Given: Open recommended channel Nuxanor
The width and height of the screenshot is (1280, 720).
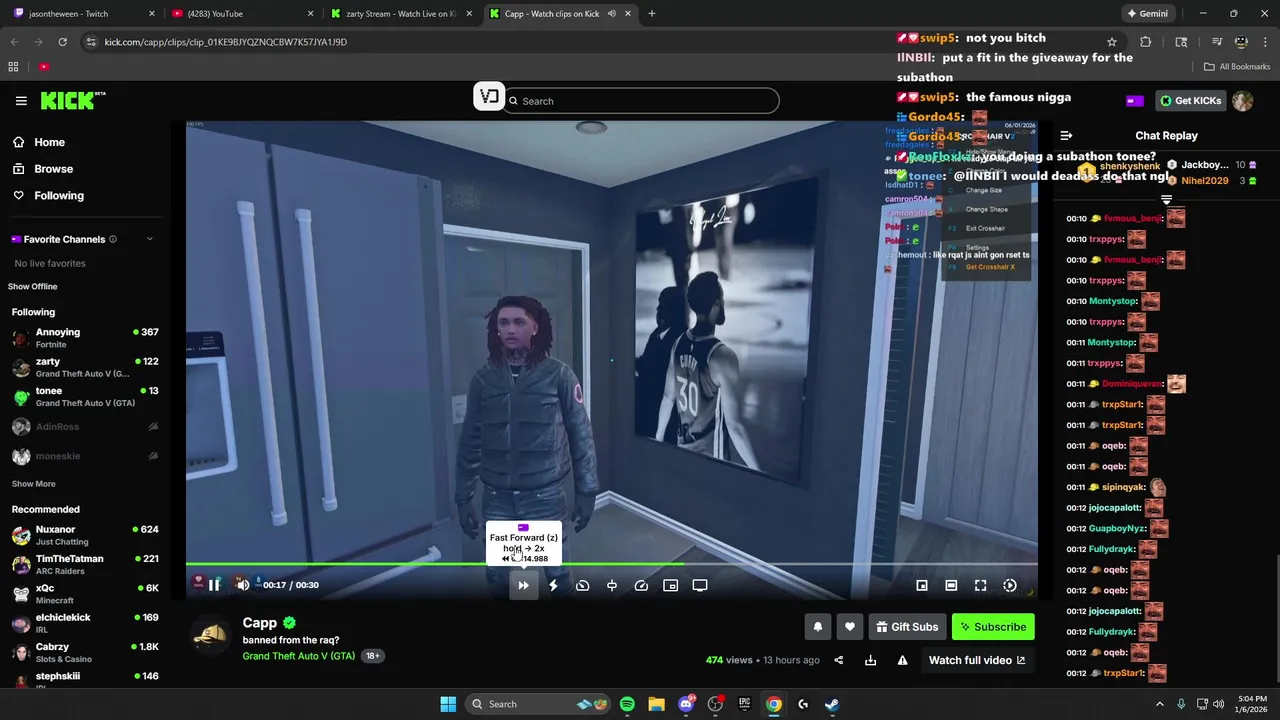Looking at the screenshot, I should point(85,535).
